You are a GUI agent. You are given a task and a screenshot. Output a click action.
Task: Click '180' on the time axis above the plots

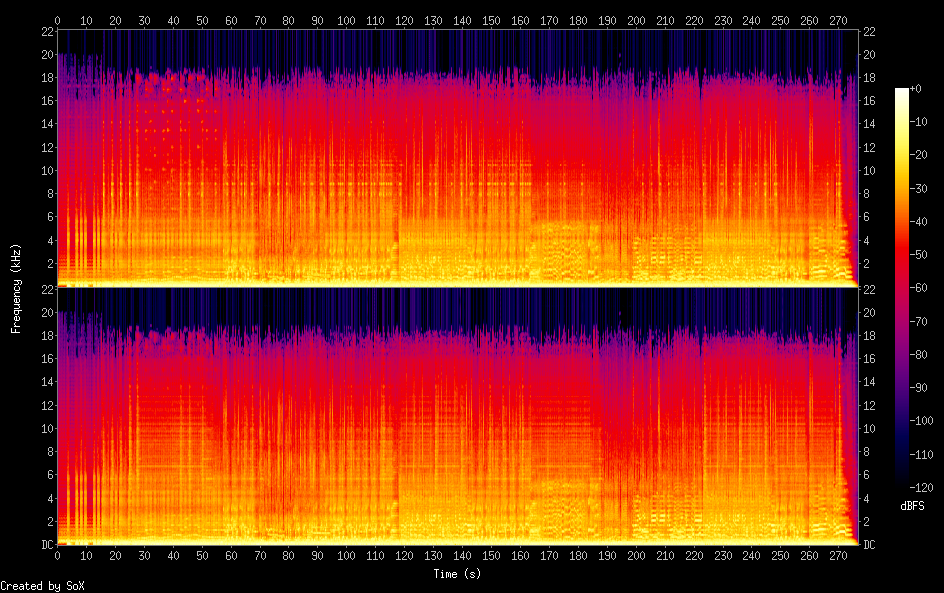pyautogui.click(x=578, y=20)
